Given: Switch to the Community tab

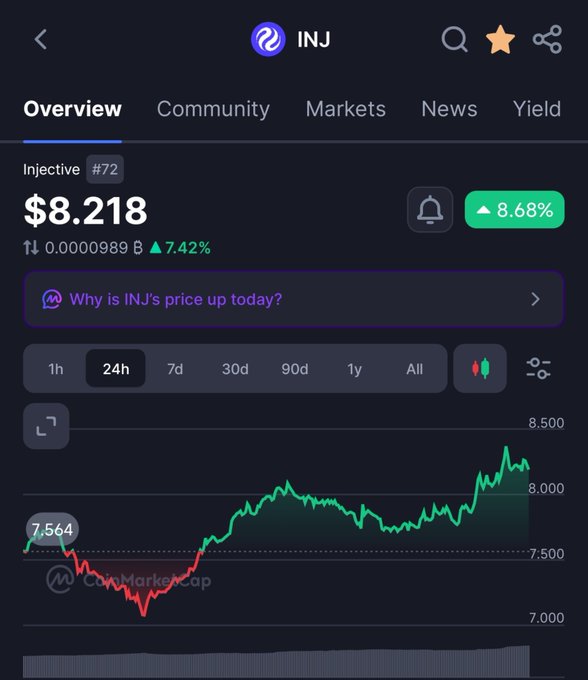Looking at the screenshot, I should pos(213,109).
